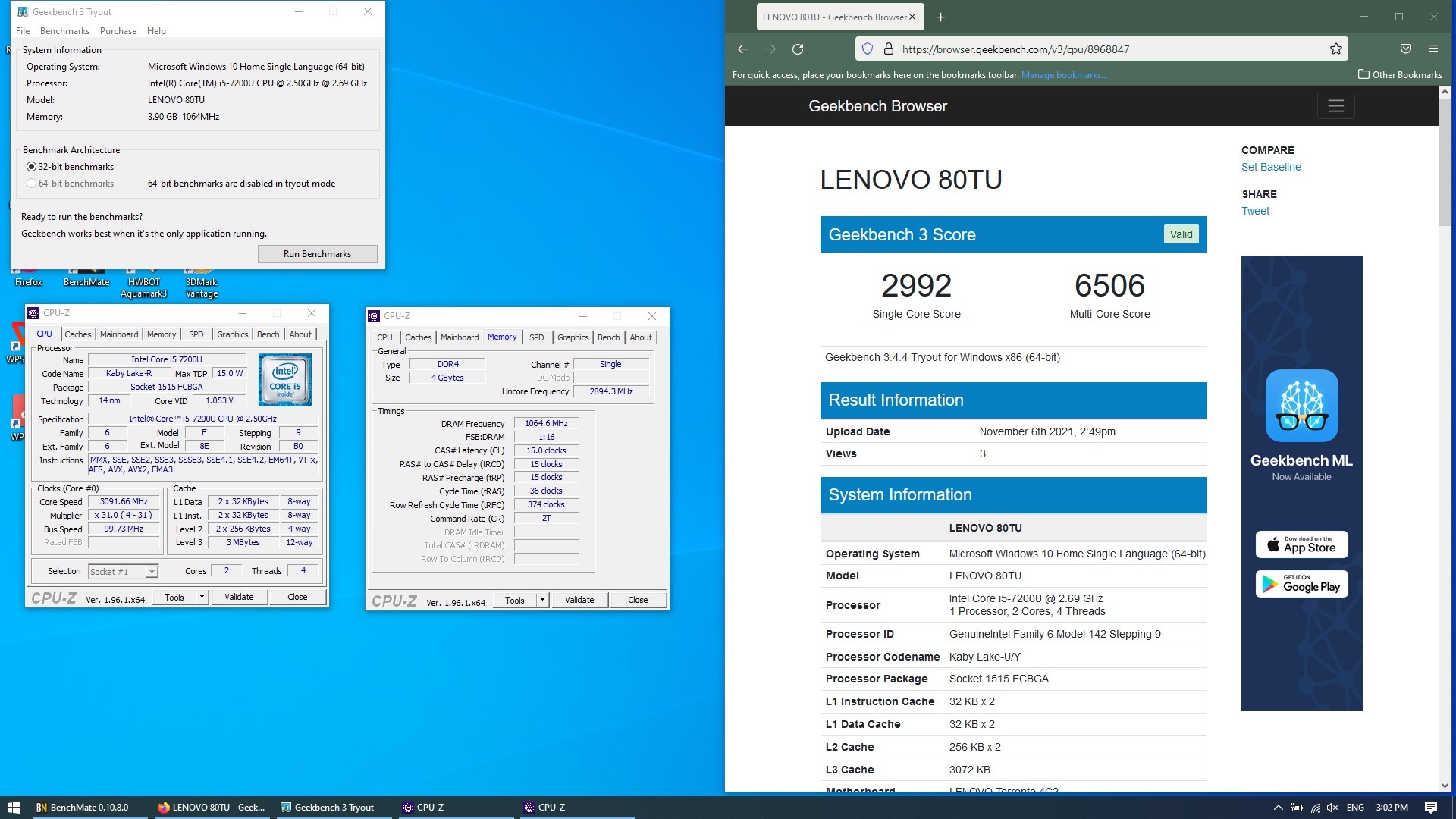Switch to Mainboard tab in left CPU-Z window
This screenshot has width=1456, height=819.
[x=119, y=334]
